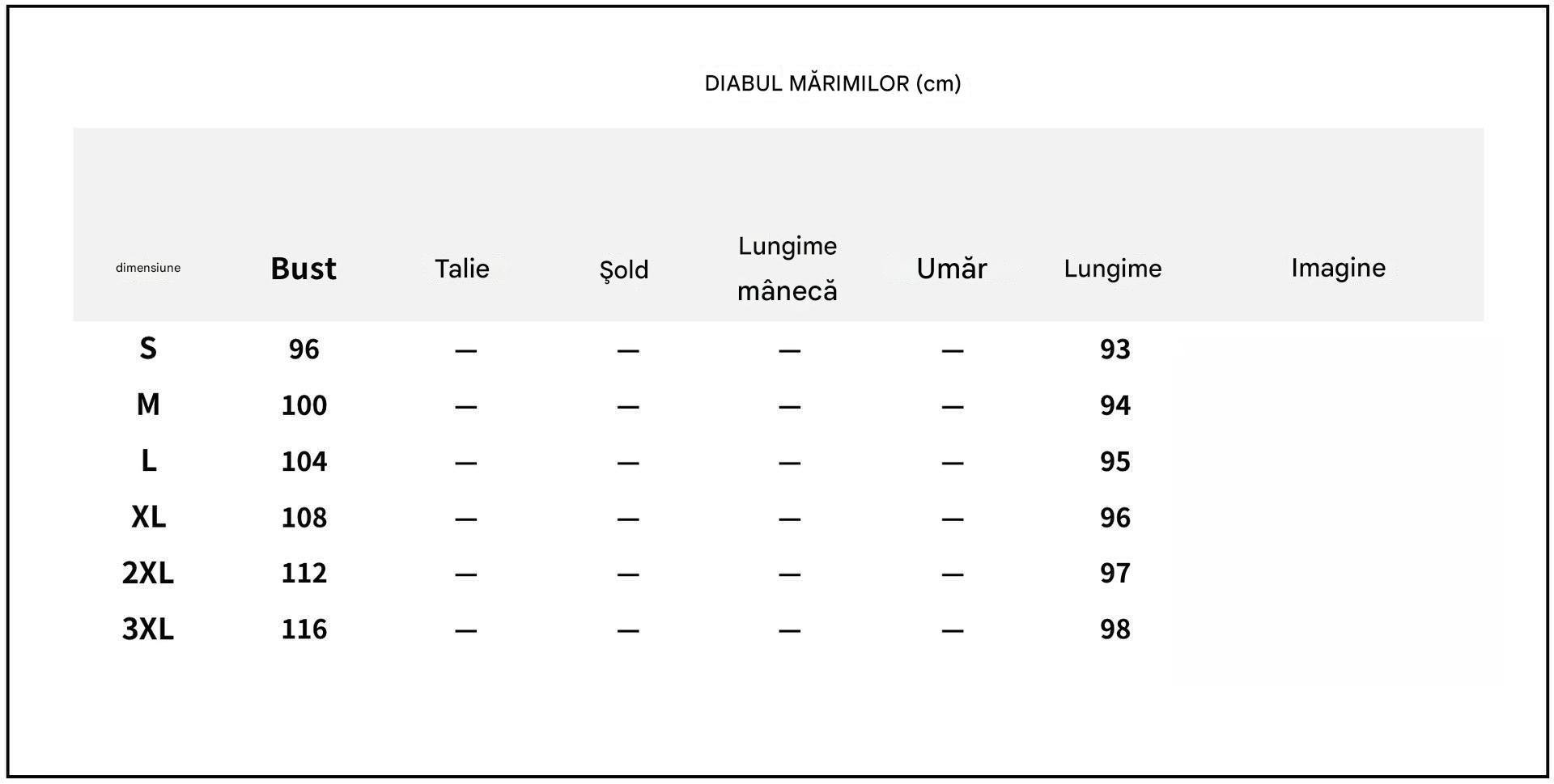This screenshot has height=784, width=1554.
Task: Click length value 97 for size 2XL
Action: tap(1115, 573)
